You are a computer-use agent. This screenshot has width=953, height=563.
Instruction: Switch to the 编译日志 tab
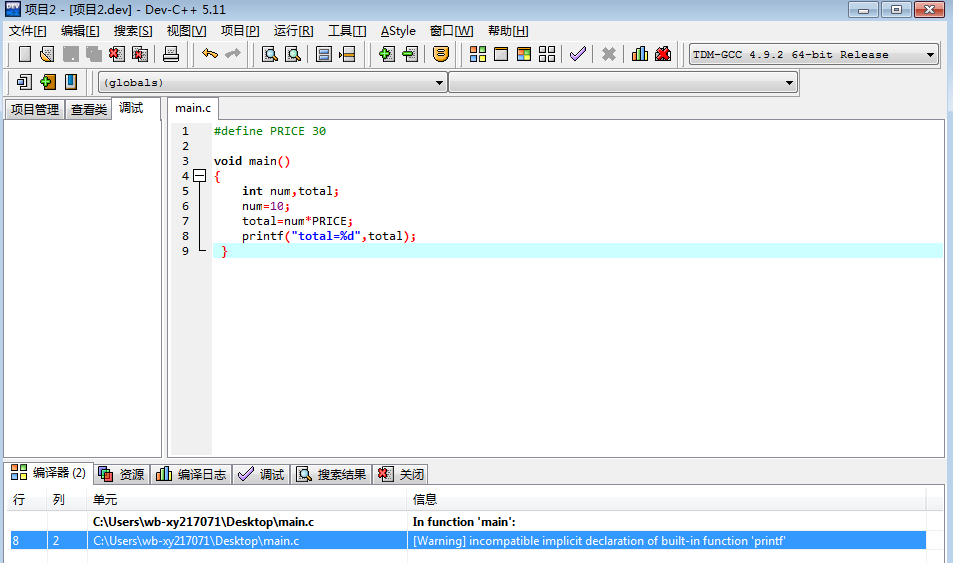191,474
